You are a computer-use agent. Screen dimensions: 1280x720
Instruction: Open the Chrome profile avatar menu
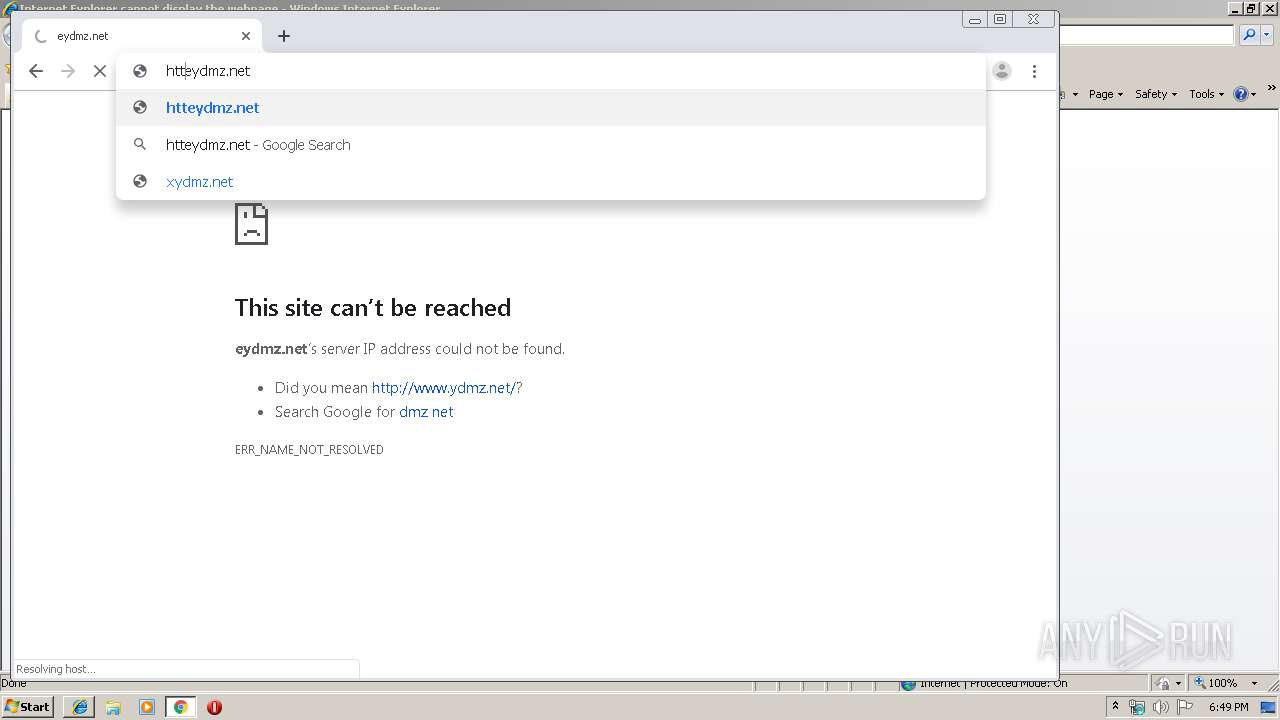coord(1002,71)
